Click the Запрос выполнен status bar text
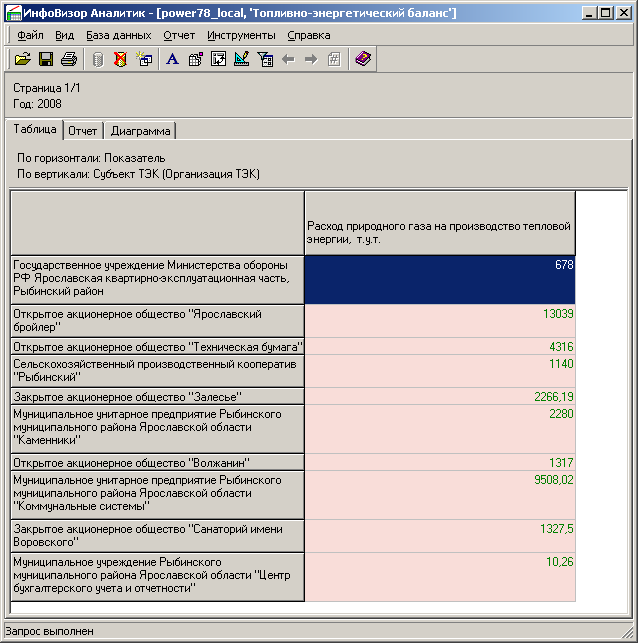Viewport: 638px width, 643px height. click(x=49, y=631)
